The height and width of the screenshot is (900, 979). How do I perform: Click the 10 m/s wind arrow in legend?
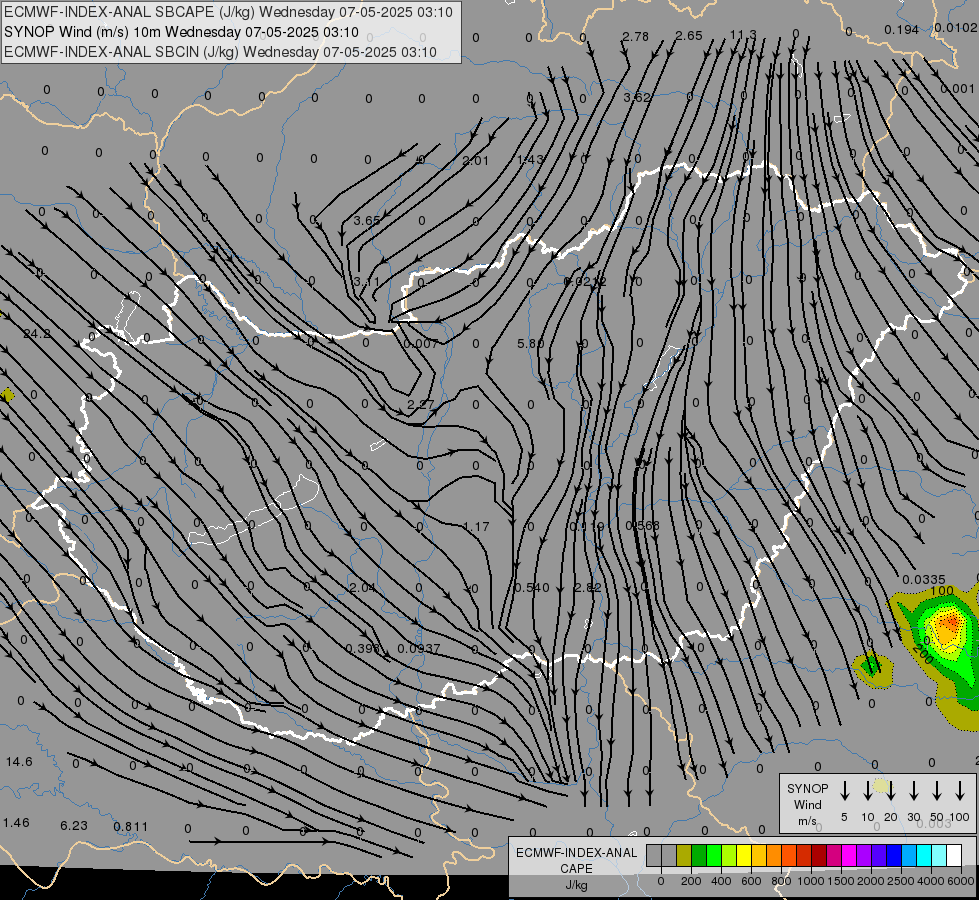click(x=867, y=791)
